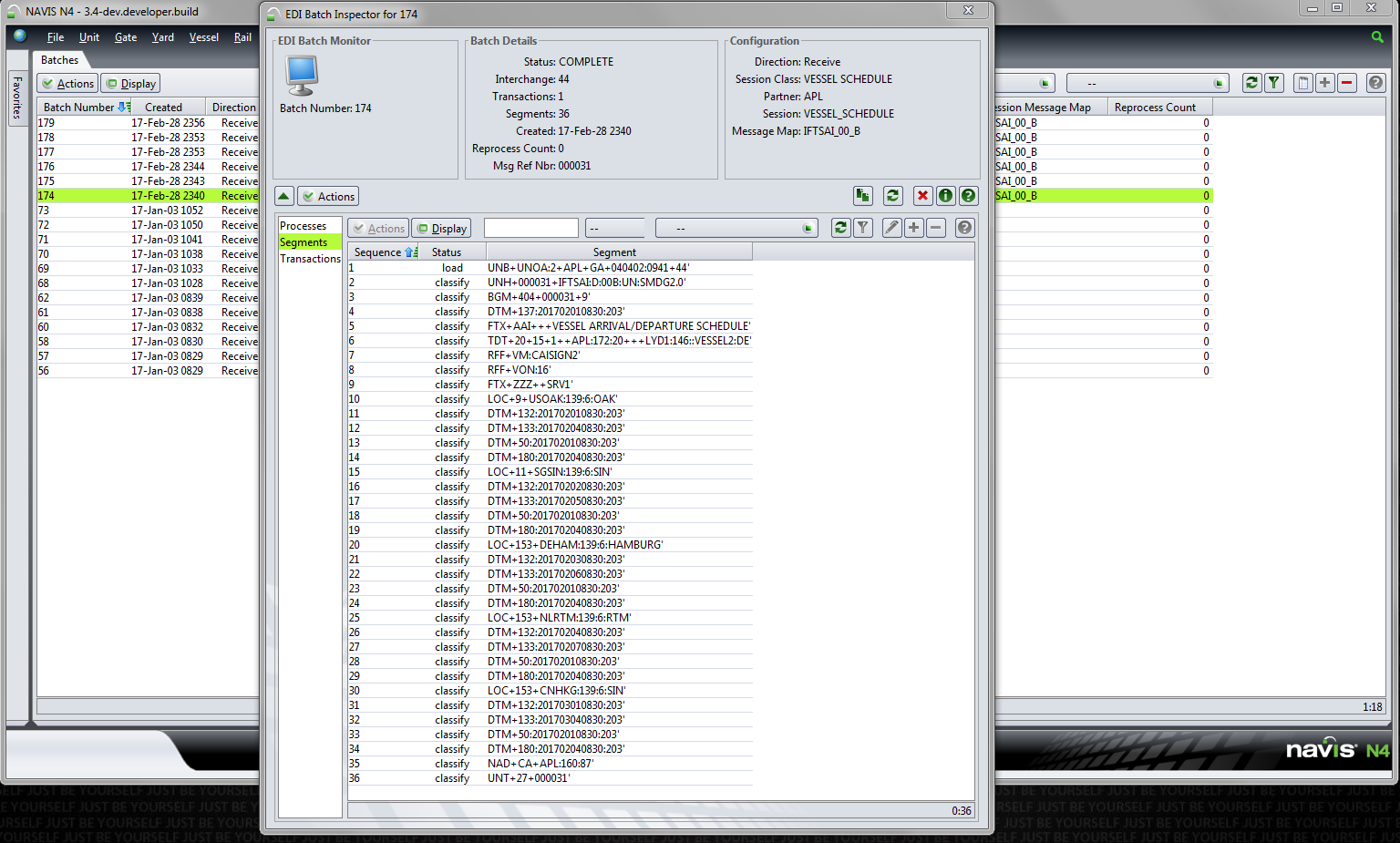Viewport: 1400px width, 843px height.
Task: Select segment 'LOC+9+USOAK:139:6:OAK''
Action: tap(551, 399)
